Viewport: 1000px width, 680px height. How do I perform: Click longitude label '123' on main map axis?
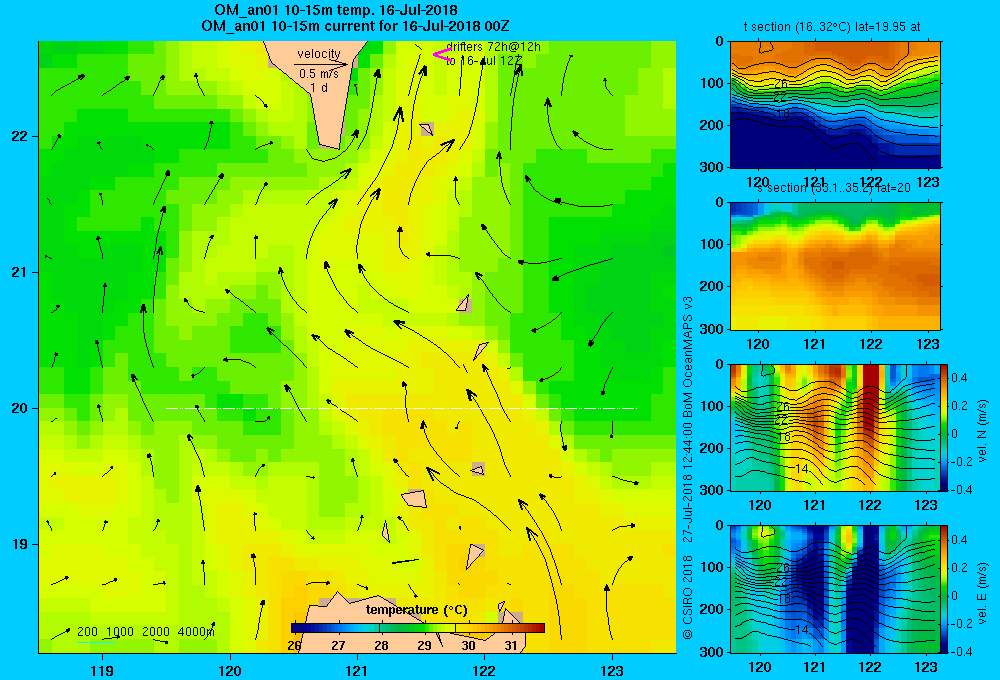pos(612,670)
